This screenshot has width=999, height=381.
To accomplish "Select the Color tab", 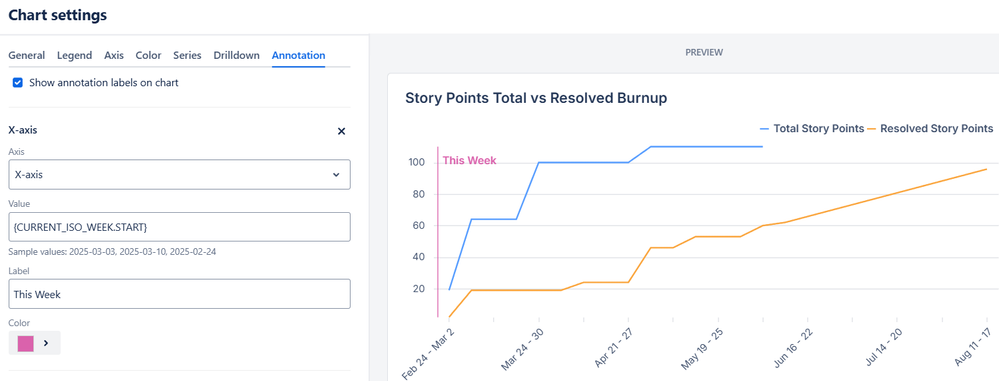I will pos(148,55).
